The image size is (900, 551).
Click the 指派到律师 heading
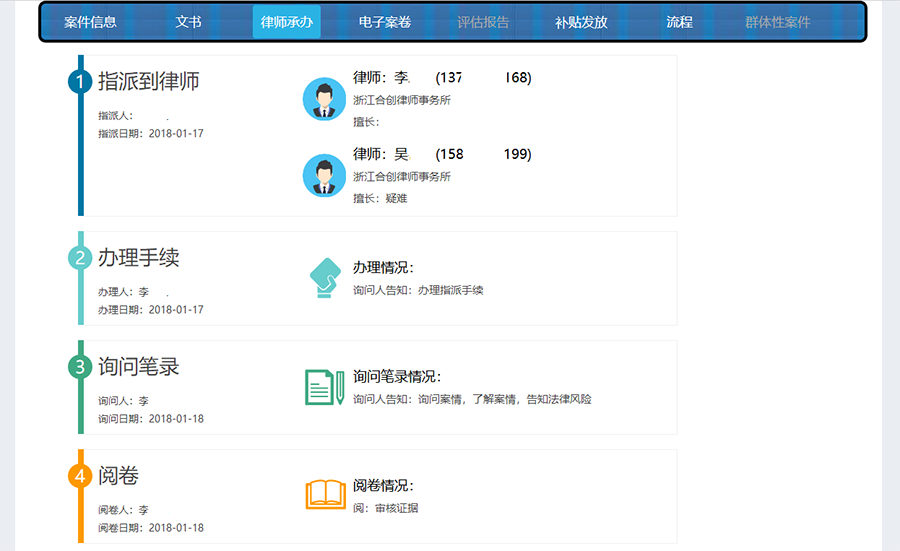tap(149, 81)
